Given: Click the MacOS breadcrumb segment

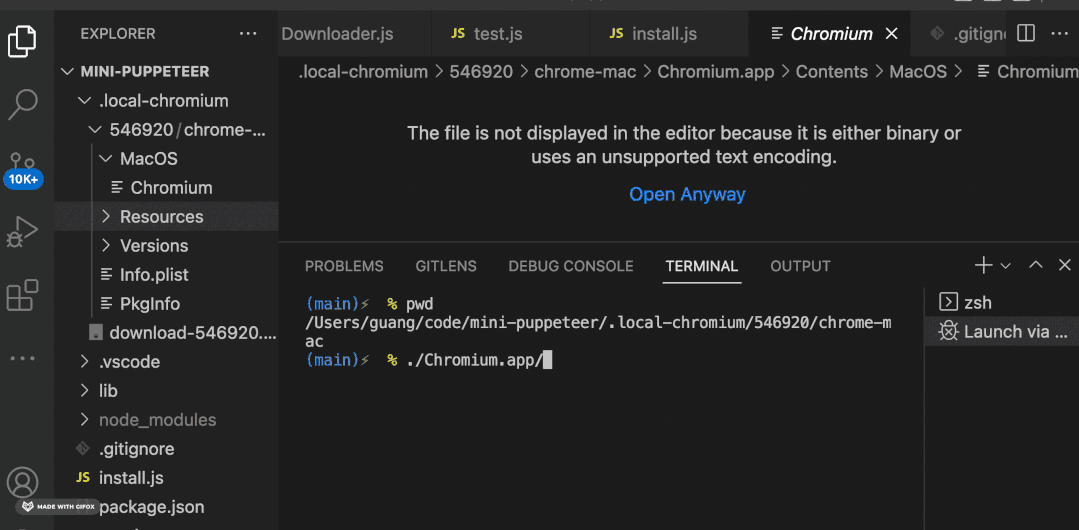Looking at the screenshot, I should click(918, 72).
